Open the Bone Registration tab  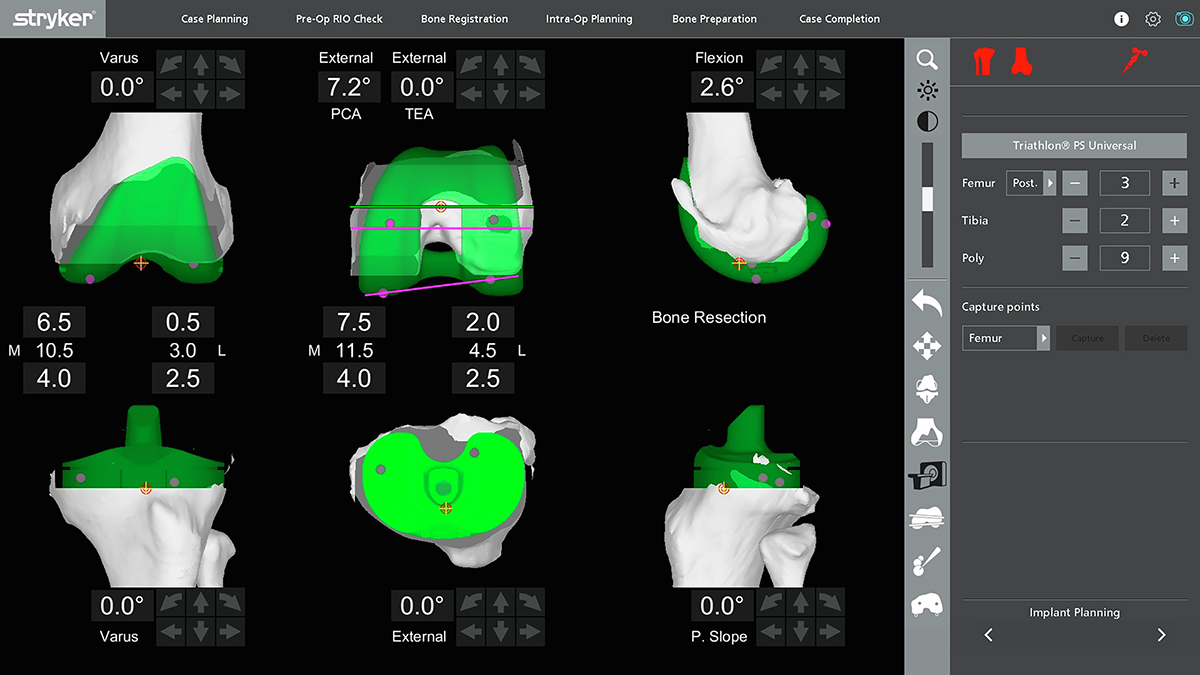[x=464, y=19]
